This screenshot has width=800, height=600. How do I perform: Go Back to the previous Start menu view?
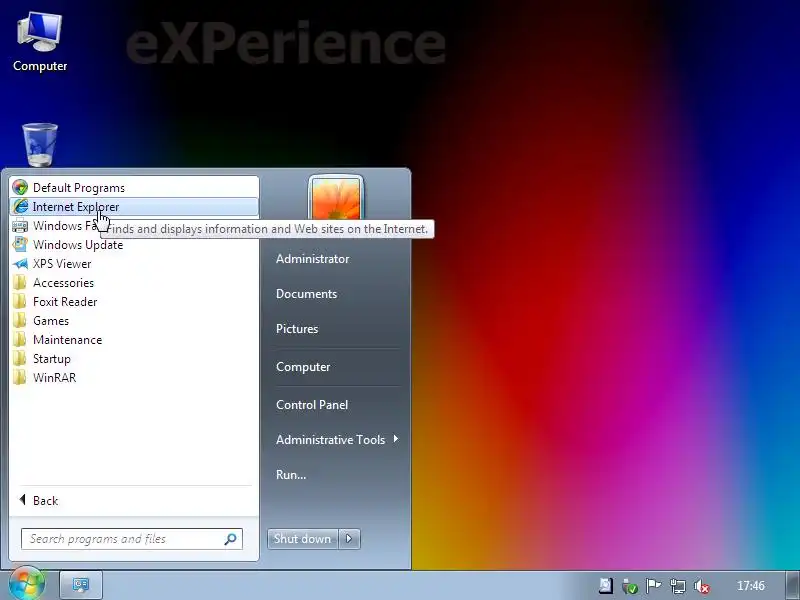(x=134, y=501)
